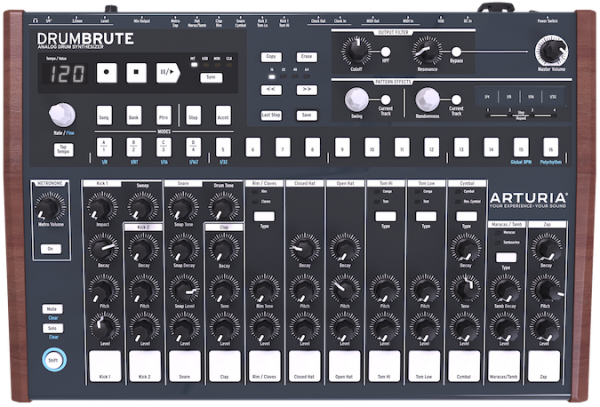
Task: Click the Cymbal Type button
Action: click(466, 217)
